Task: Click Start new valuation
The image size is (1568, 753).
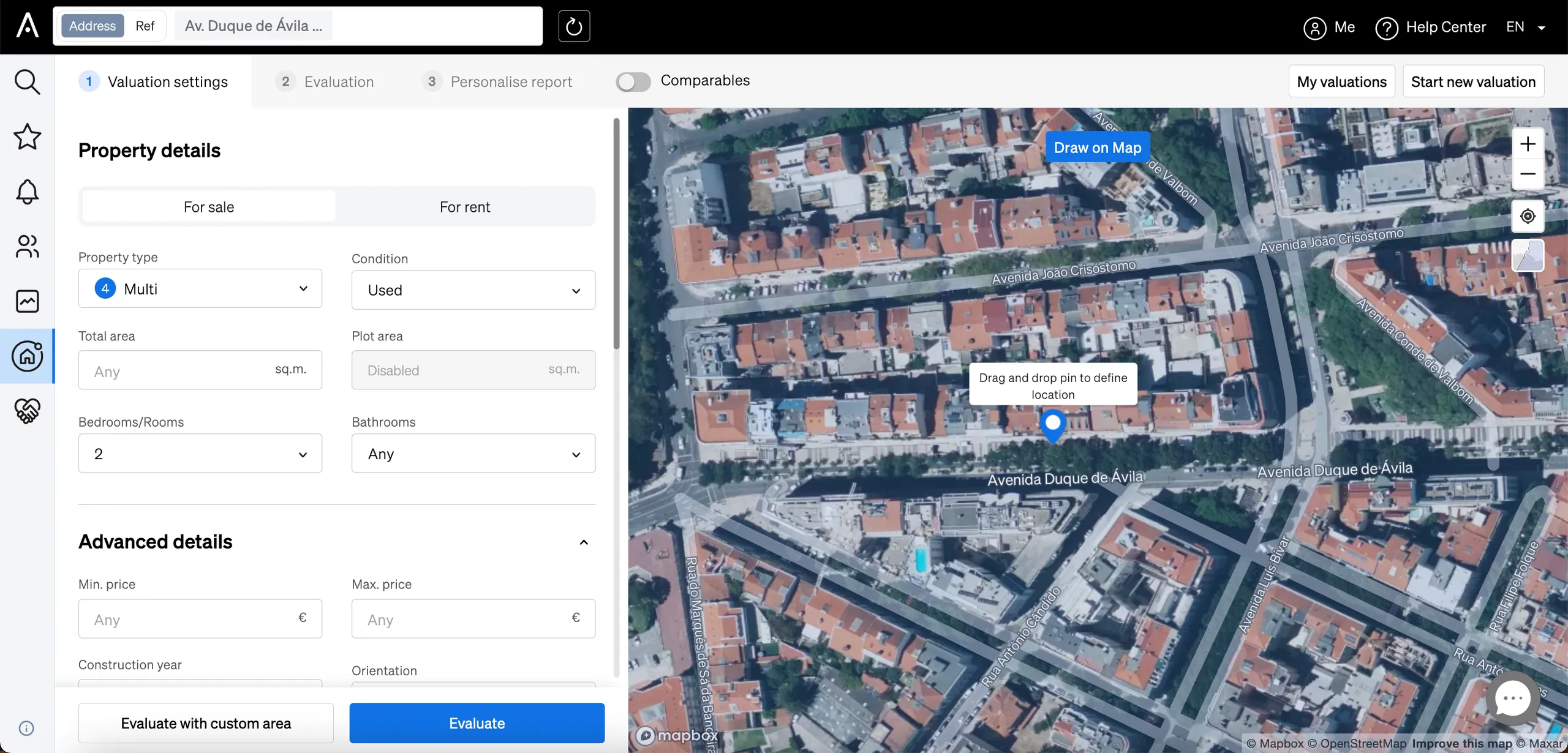Action: pos(1473,81)
